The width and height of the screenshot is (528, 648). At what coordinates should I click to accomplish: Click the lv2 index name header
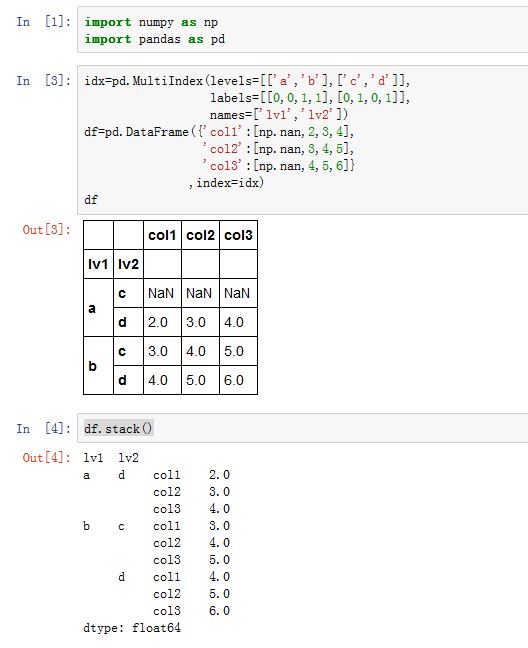coord(128,264)
